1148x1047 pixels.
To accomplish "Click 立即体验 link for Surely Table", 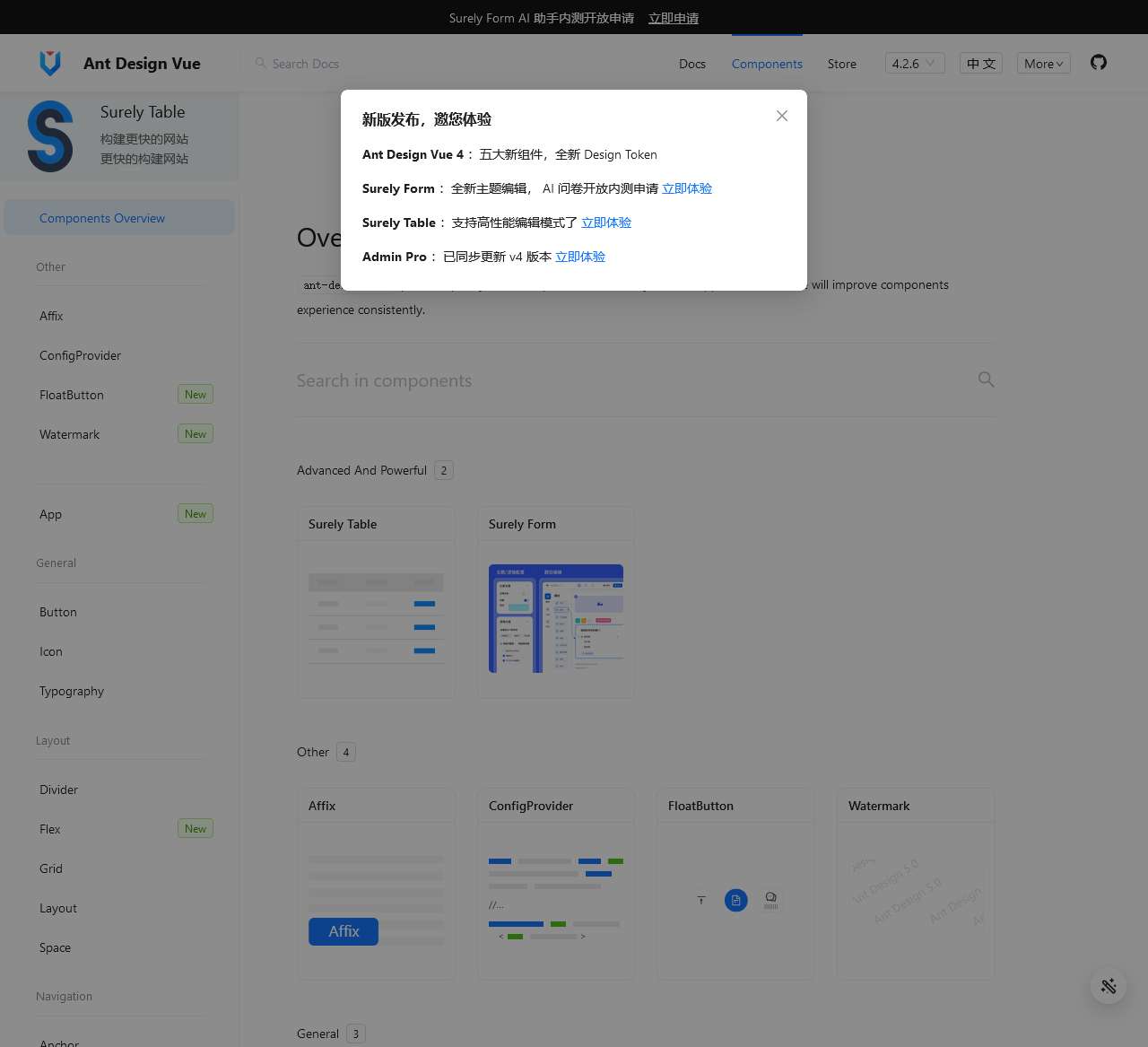I will [x=606, y=222].
